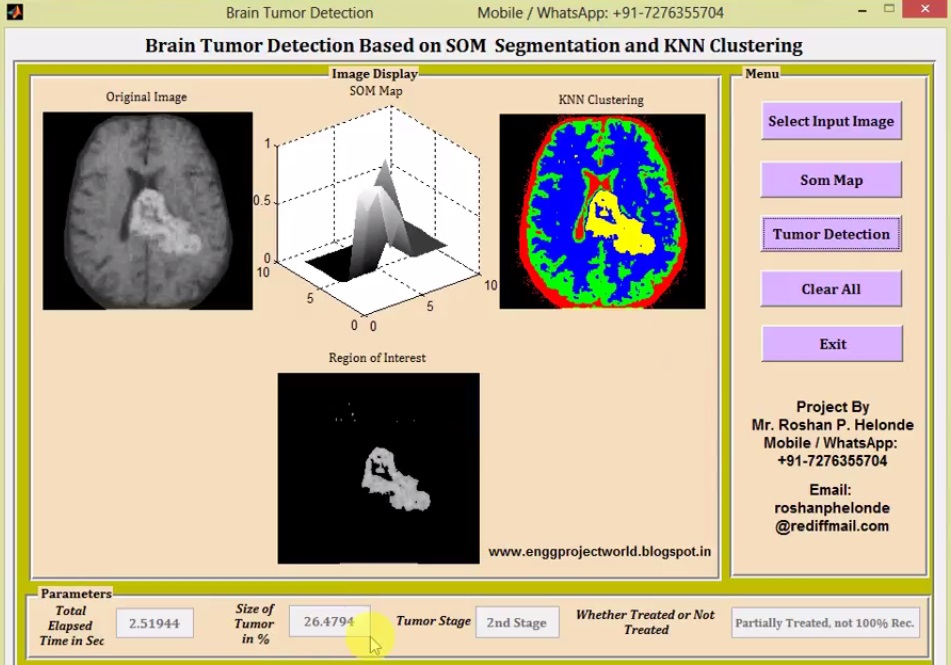The image size is (951, 665).
Task: Select the Size of Tumor percentage field
Action: tap(329, 621)
